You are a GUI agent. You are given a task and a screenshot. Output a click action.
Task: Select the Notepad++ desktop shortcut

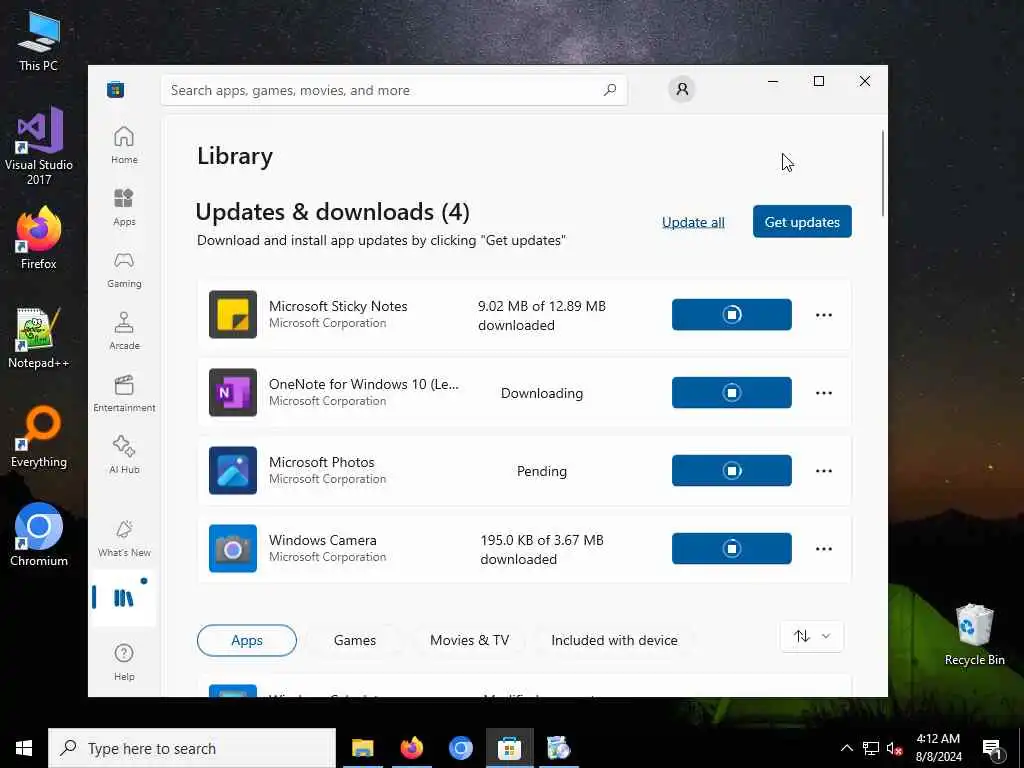click(x=39, y=338)
